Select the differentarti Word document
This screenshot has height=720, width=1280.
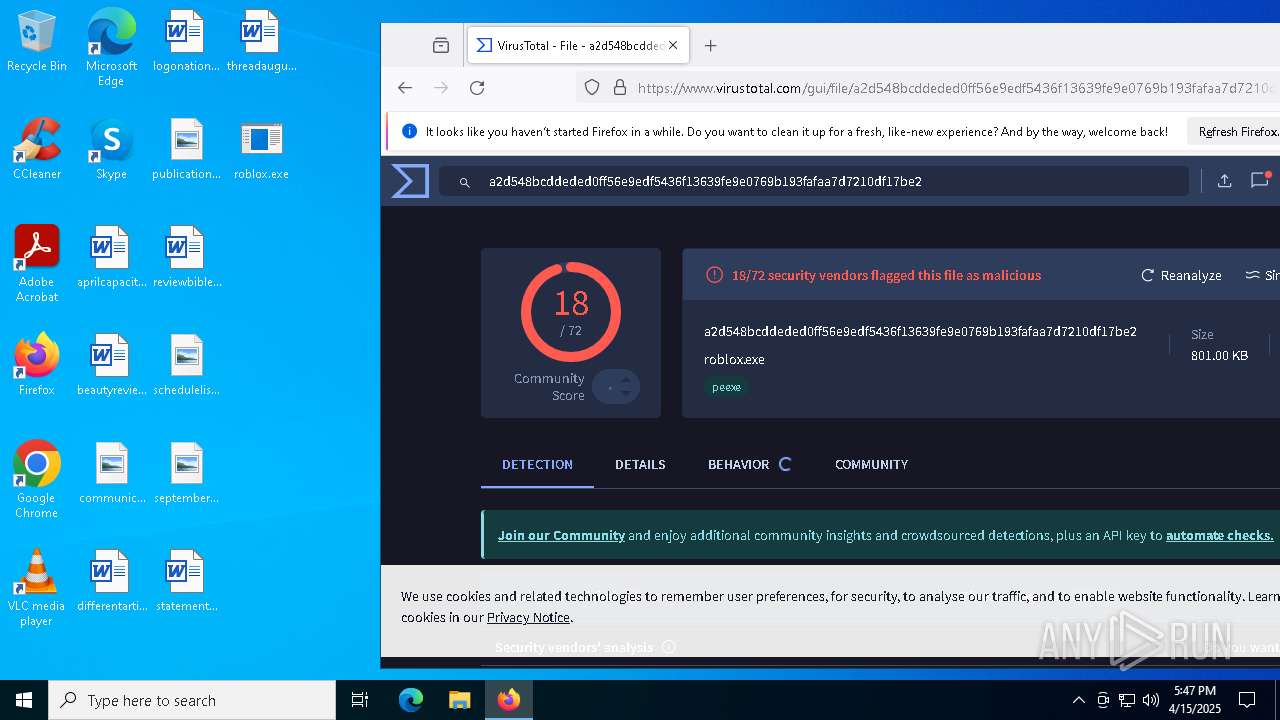(x=111, y=581)
